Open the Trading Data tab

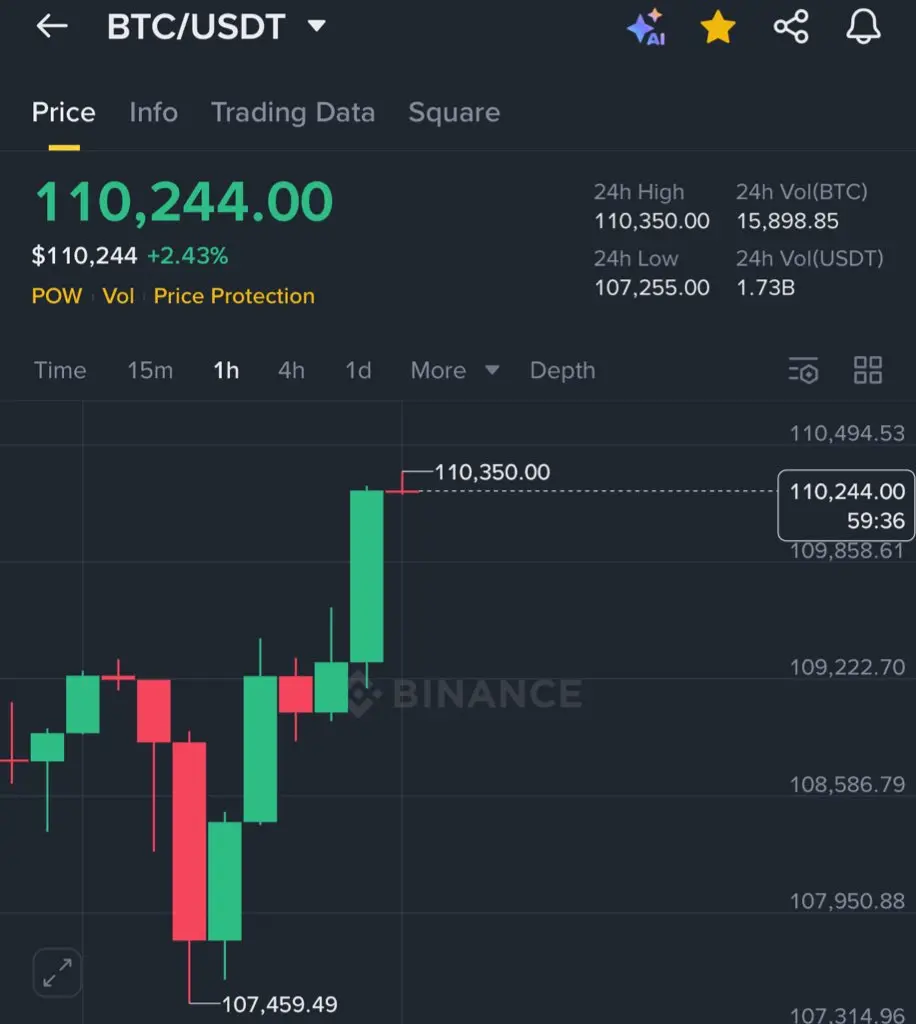pyautogui.click(x=293, y=113)
